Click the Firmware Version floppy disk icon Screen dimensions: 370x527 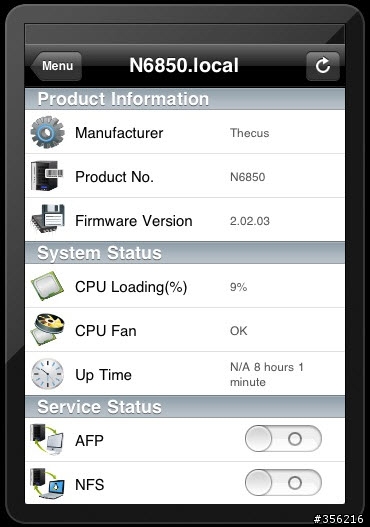(x=48, y=219)
